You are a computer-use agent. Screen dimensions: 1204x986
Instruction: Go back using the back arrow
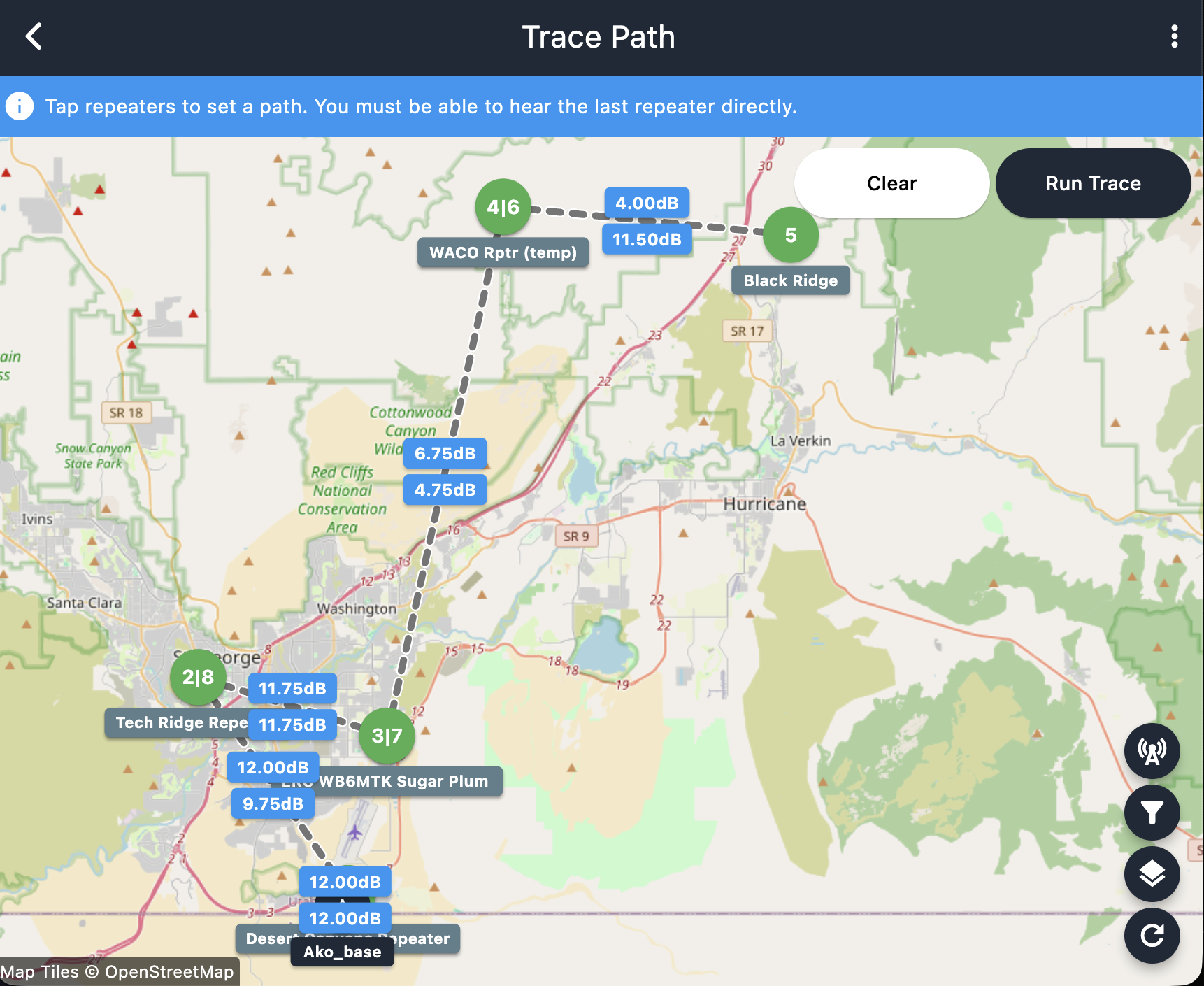34,36
